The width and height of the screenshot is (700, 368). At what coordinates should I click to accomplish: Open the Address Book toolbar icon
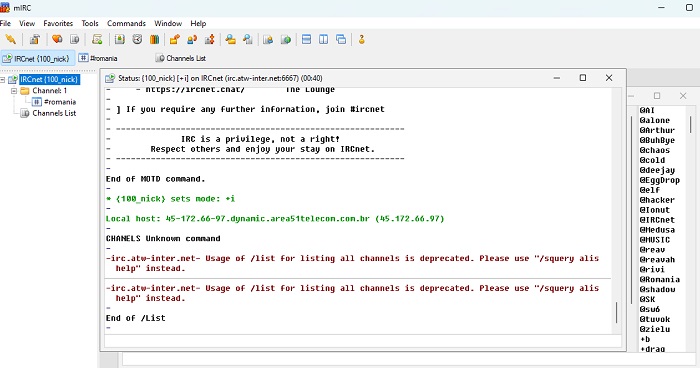click(x=120, y=39)
